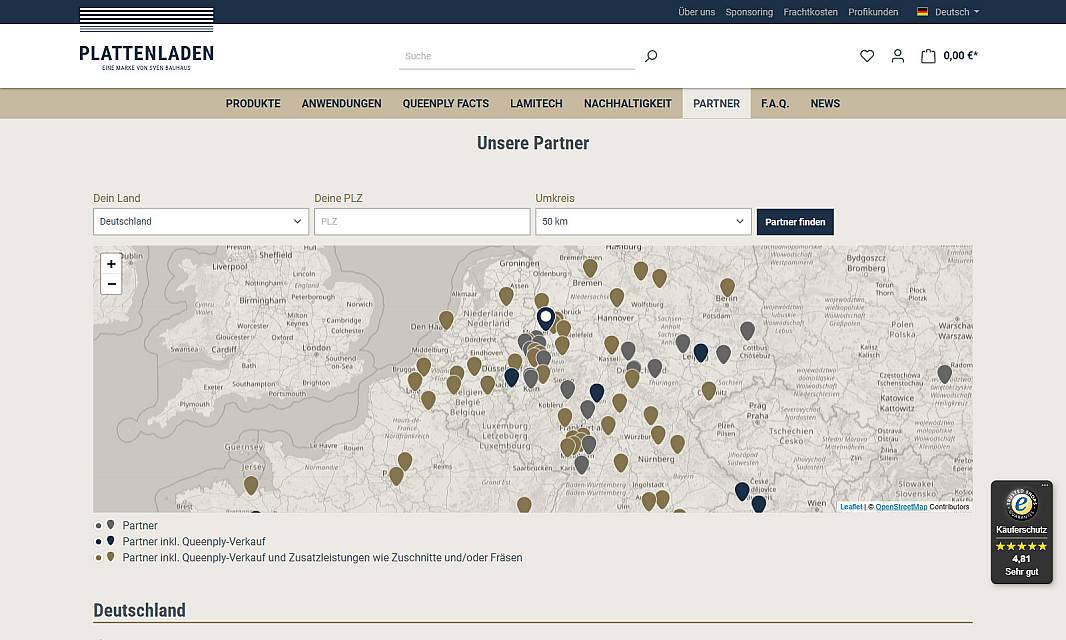Focus the Deine PLZ input field
The height and width of the screenshot is (640, 1066).
point(422,222)
